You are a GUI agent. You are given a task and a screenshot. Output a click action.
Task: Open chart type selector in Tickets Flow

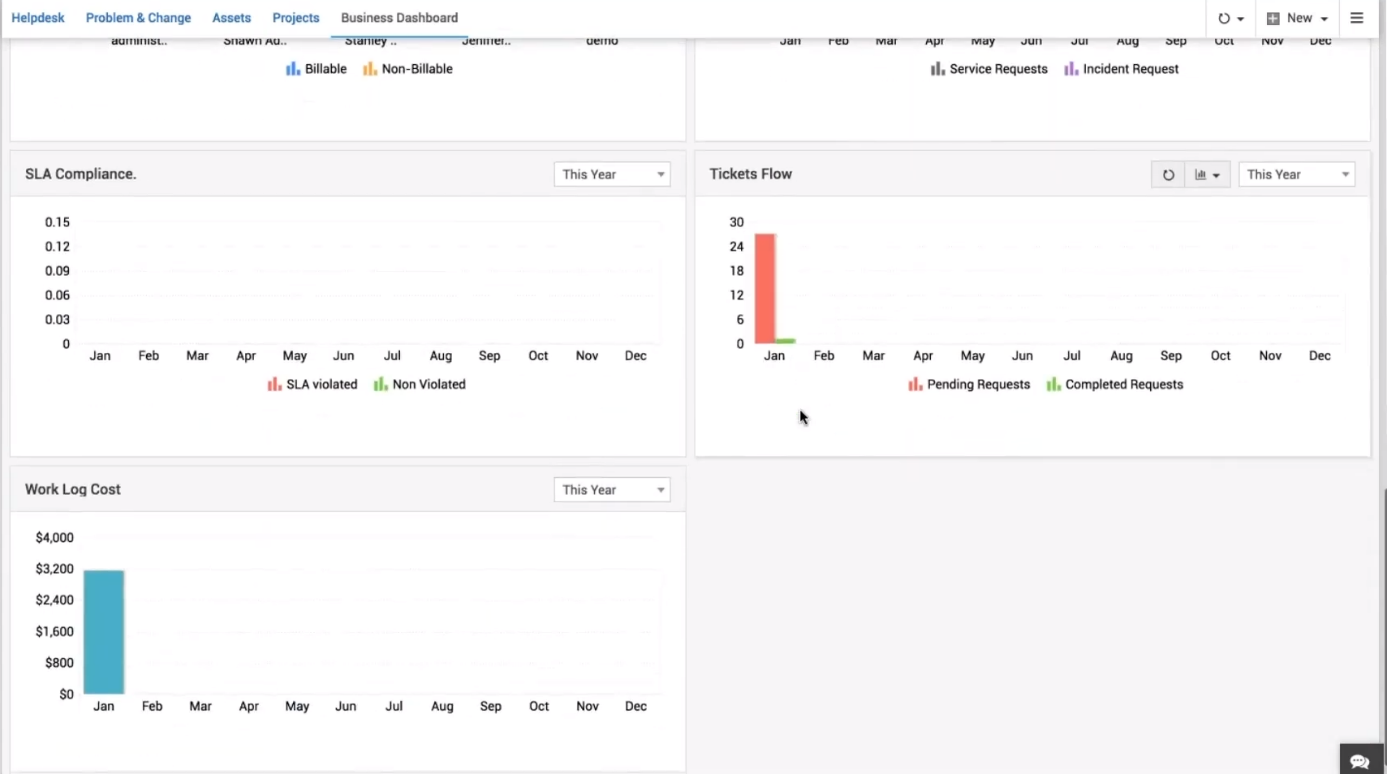point(1207,175)
